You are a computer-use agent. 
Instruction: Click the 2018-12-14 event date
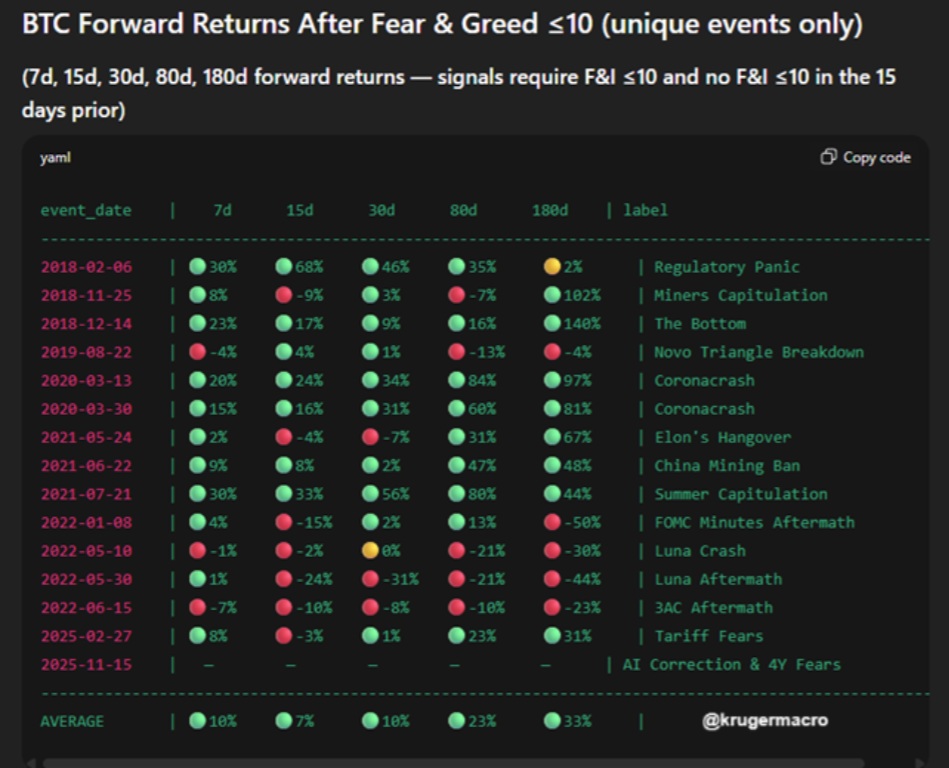coord(85,324)
